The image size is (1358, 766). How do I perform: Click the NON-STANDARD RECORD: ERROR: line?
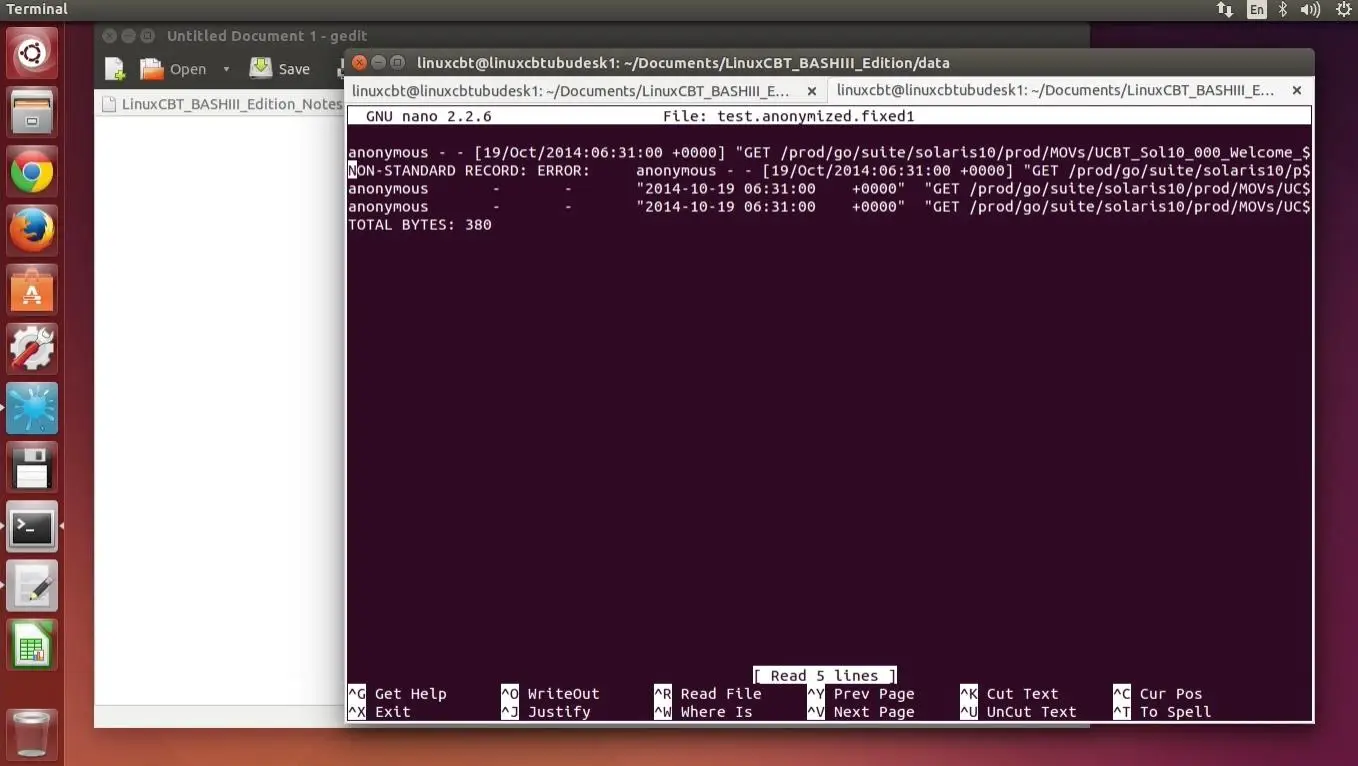pyautogui.click(x=829, y=171)
